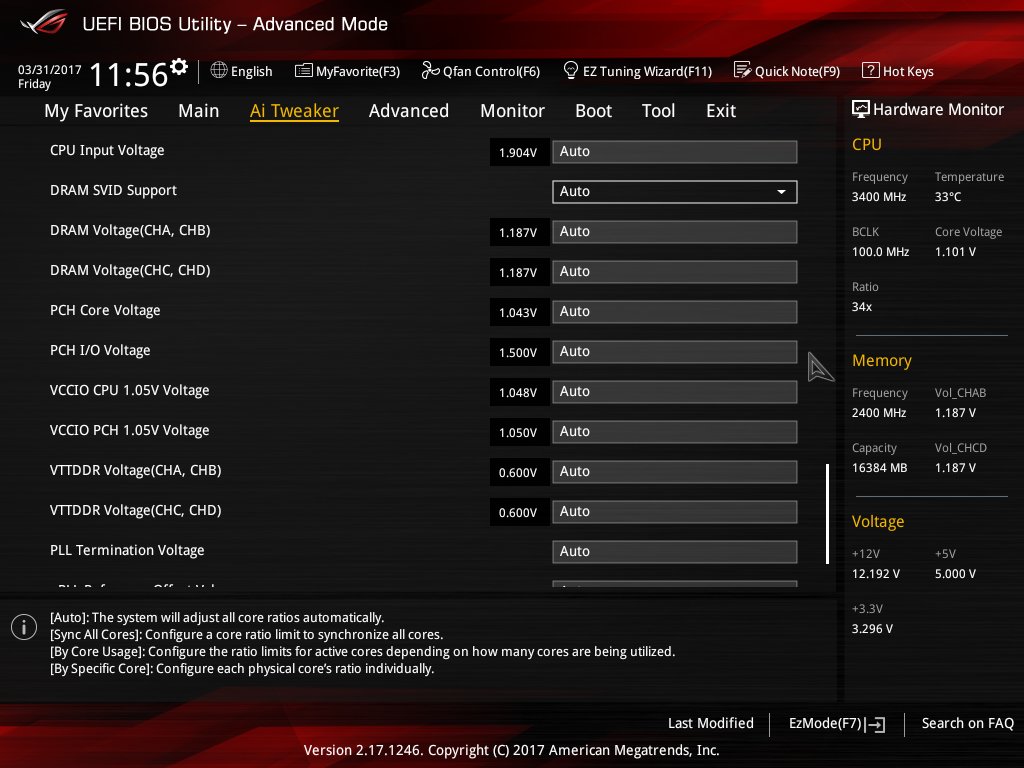Click the VCCIO CPU 1.05V Voltage field
1024x768 pixels.
[x=675, y=392]
